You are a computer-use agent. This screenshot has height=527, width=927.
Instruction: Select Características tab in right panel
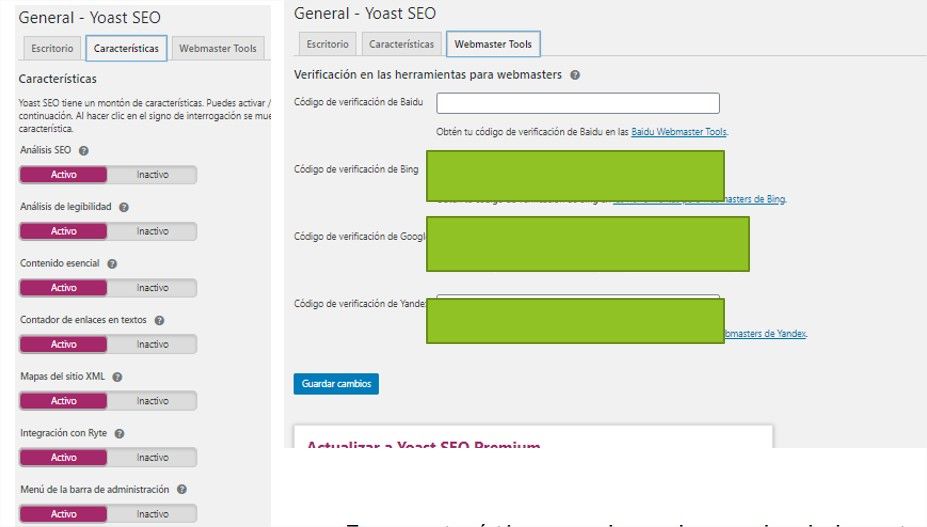click(401, 44)
